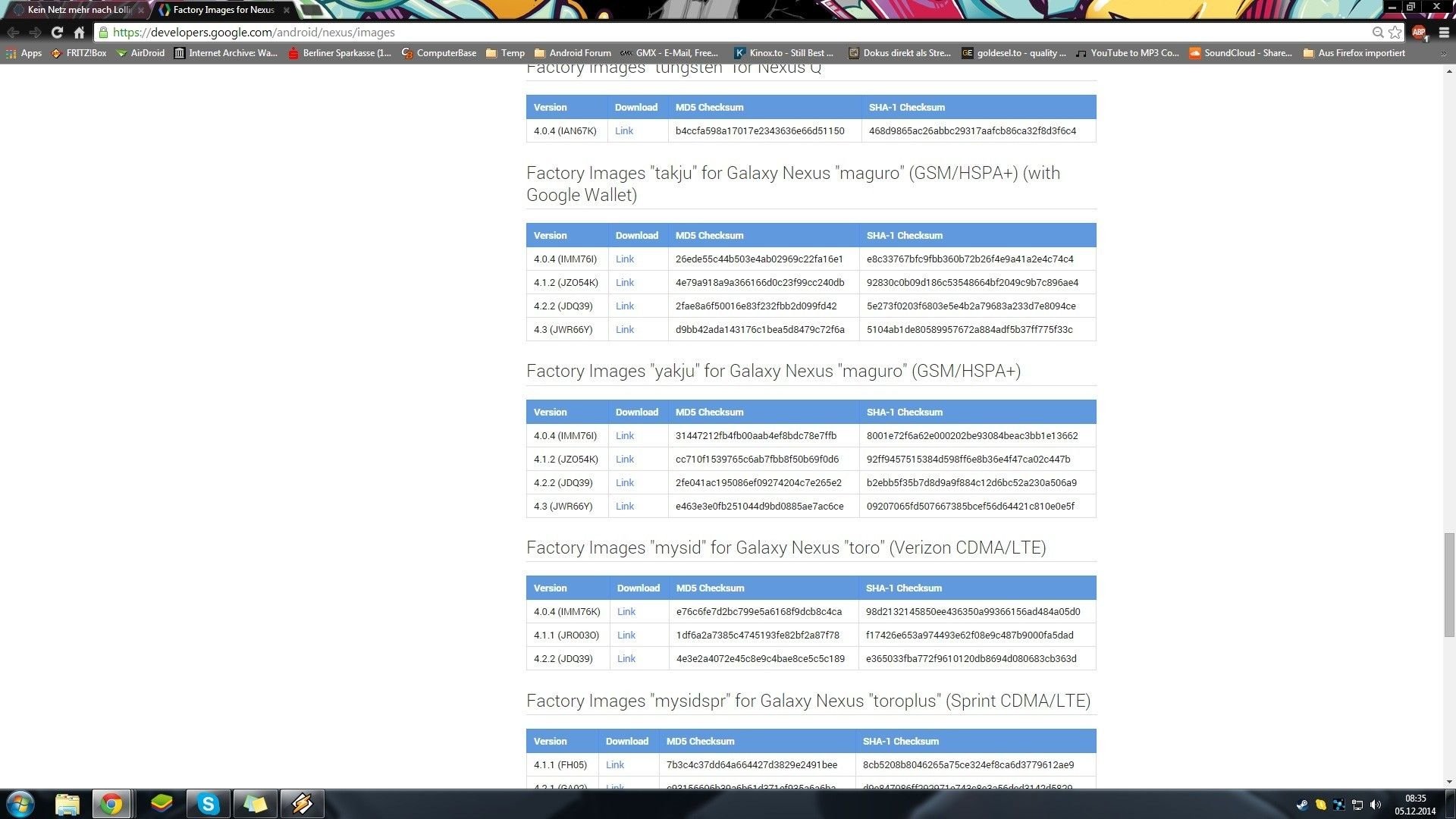Screen dimensions: 1456x819
Task: Open the Dokus direkt als Stream bookmark
Action: coord(899,53)
